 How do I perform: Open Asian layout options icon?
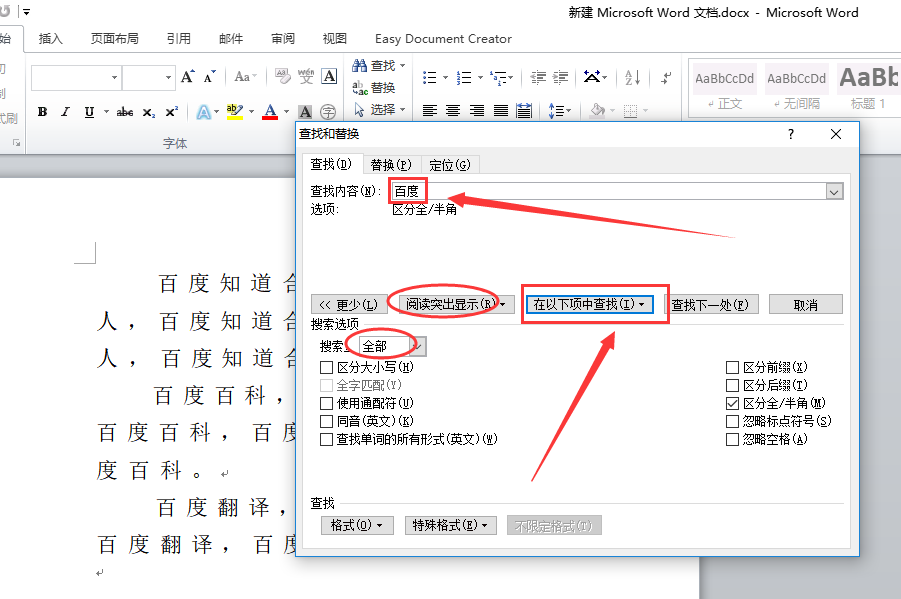[592, 76]
